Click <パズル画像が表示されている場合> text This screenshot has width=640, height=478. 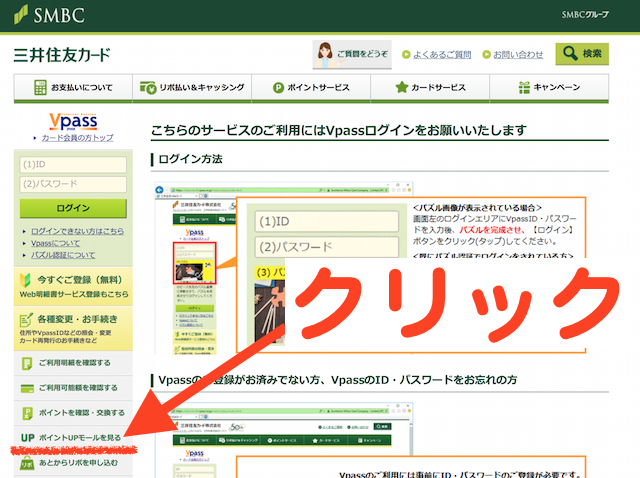(x=477, y=207)
